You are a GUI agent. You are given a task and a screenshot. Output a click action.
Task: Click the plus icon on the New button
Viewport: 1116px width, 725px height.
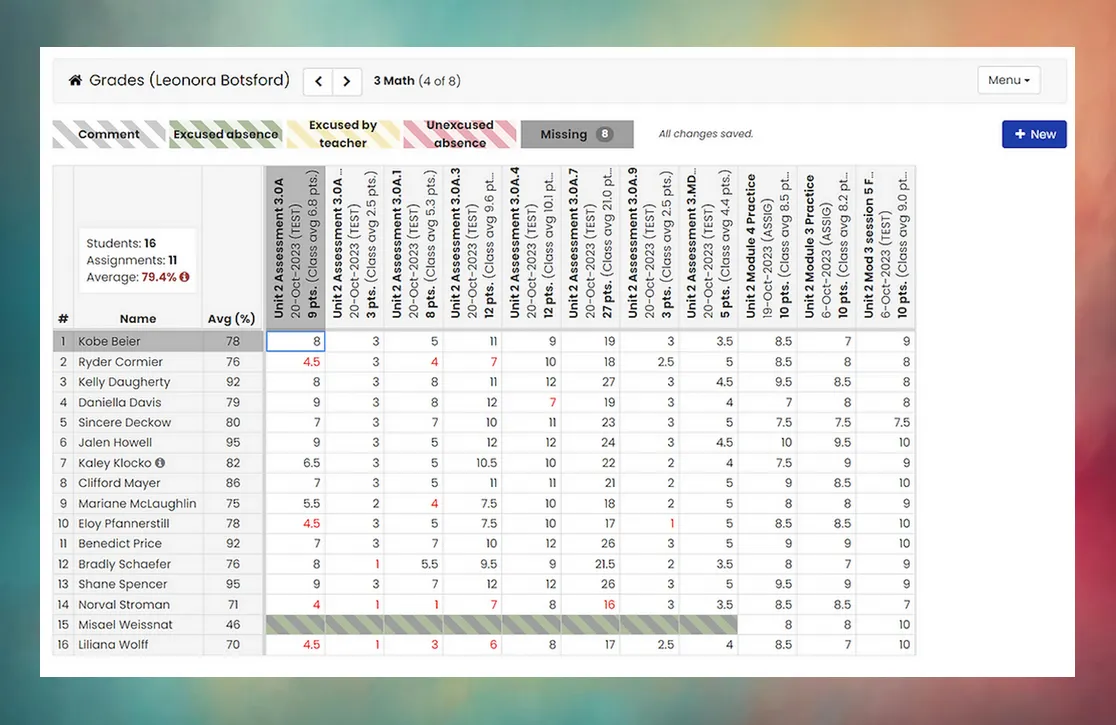click(x=1019, y=133)
